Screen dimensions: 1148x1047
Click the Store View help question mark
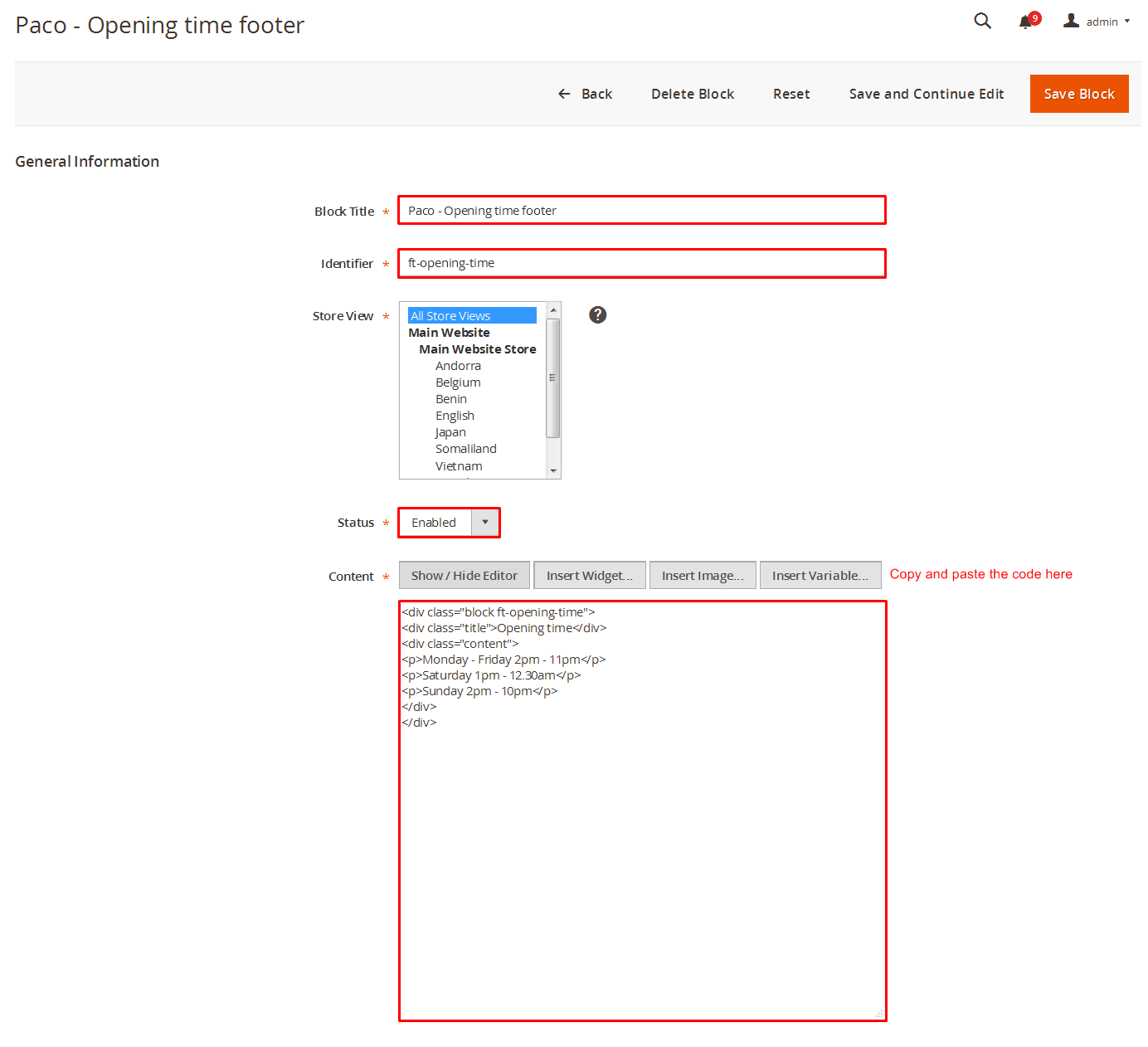coord(597,314)
